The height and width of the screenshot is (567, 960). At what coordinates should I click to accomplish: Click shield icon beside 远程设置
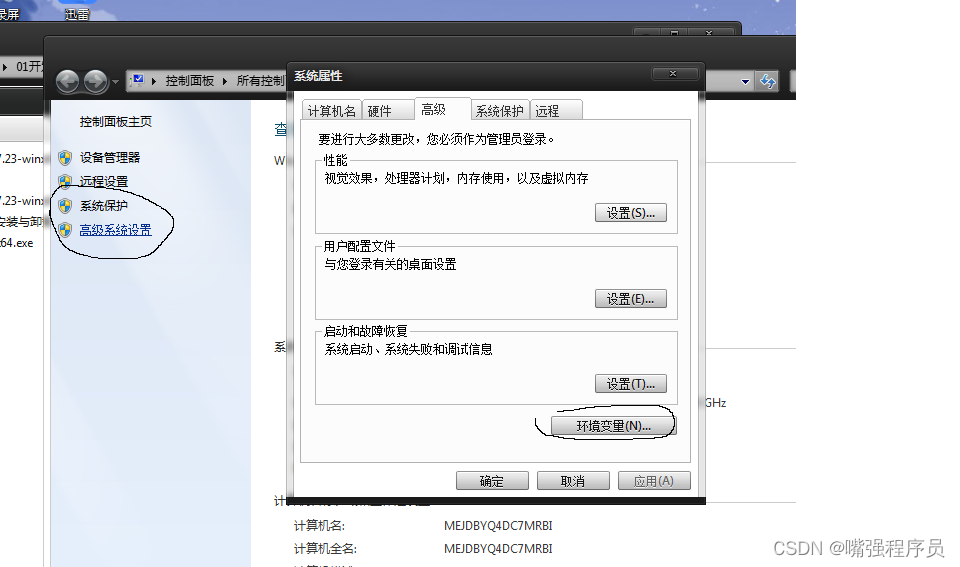(65, 181)
